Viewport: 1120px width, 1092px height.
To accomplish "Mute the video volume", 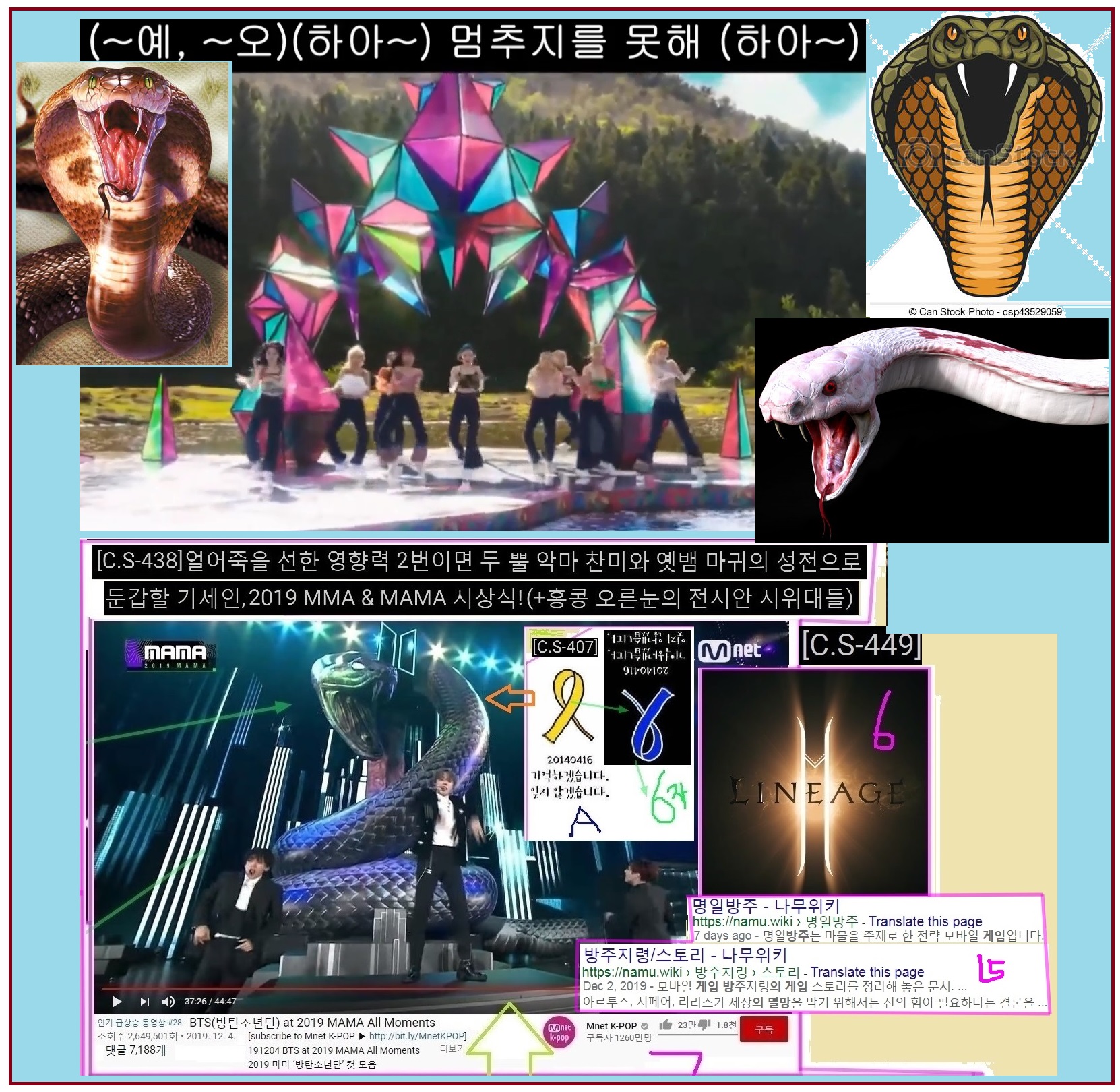I will [168, 1001].
